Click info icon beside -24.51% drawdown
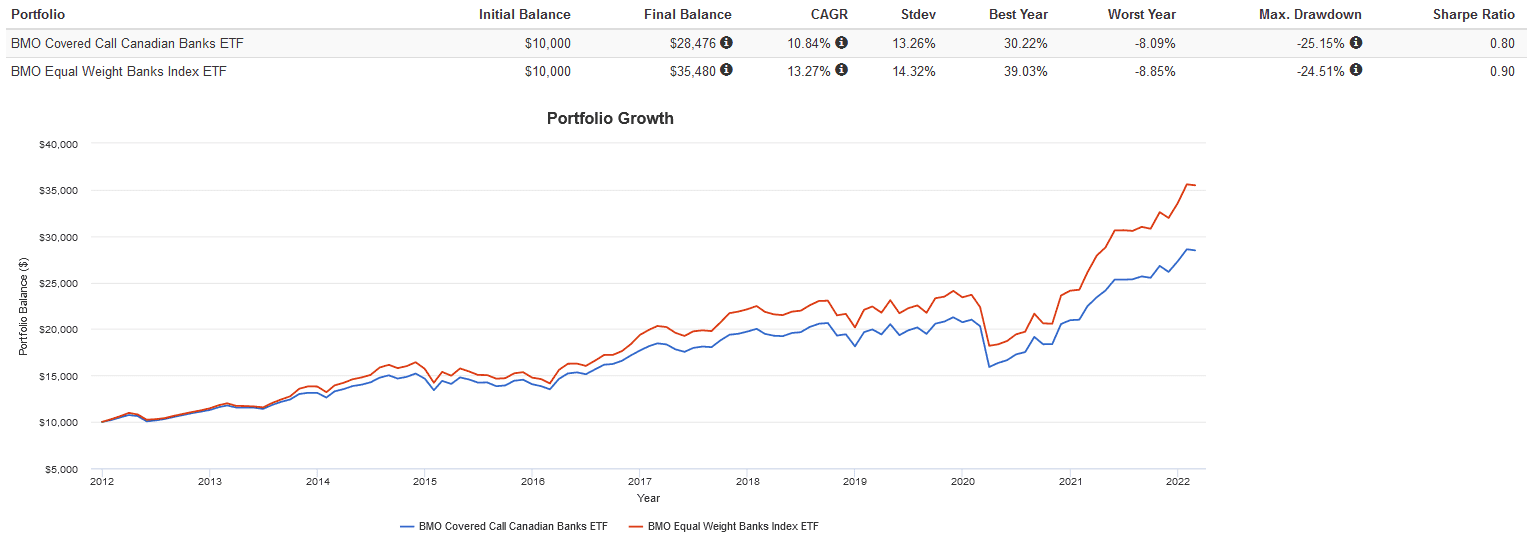Image resolution: width=1527 pixels, height=547 pixels. coord(1356,70)
